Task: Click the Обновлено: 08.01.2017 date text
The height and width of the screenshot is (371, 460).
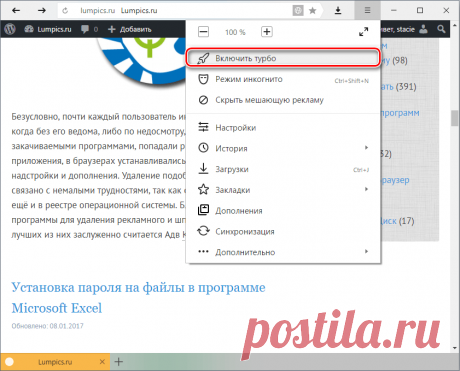Action: [47, 326]
